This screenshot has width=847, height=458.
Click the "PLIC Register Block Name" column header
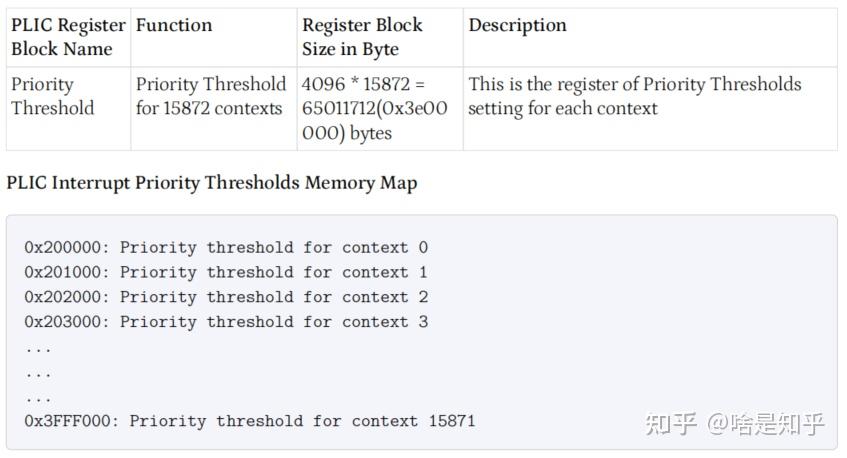[68, 37]
